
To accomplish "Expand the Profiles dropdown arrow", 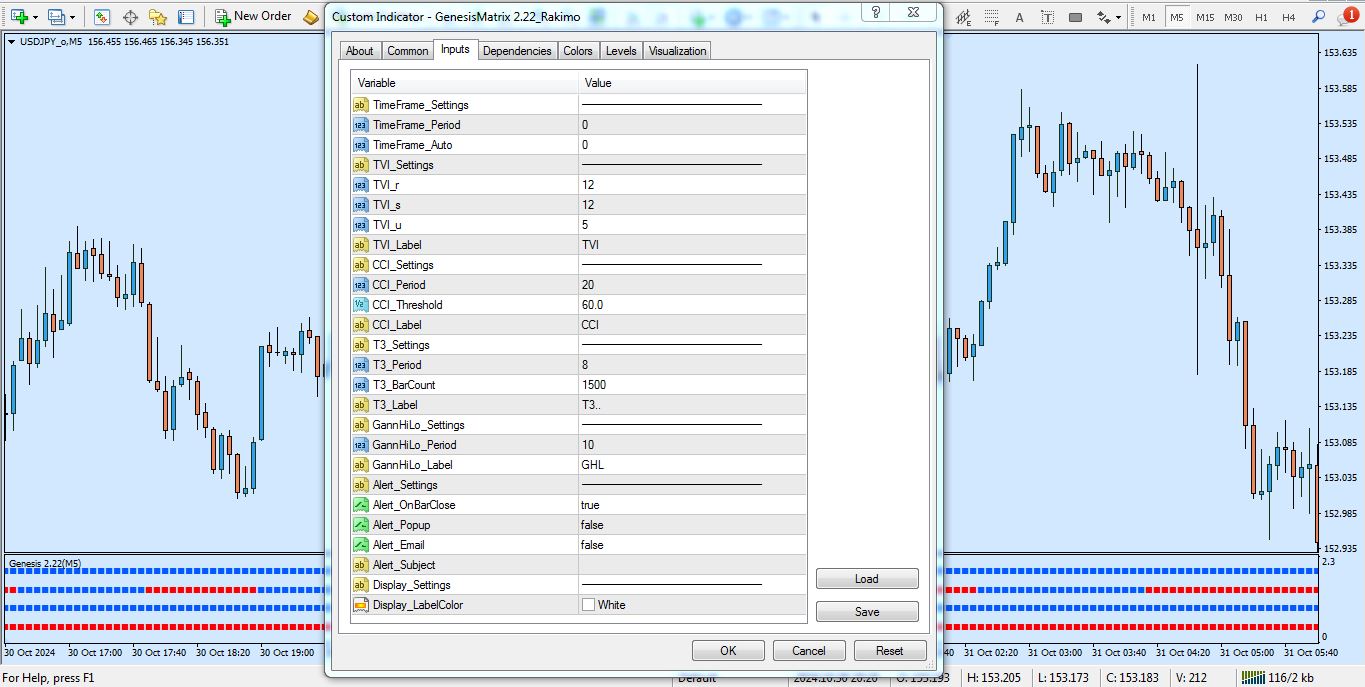I will (73, 18).
